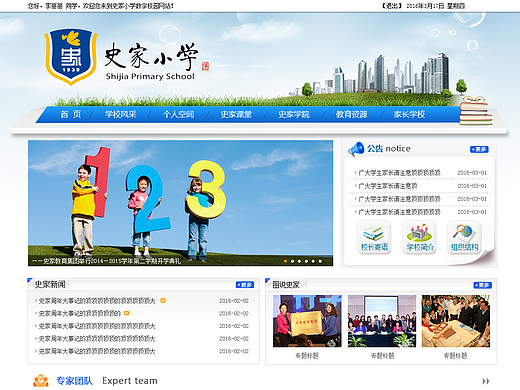Click the welcome greeting text at top left

[x=100, y=6]
